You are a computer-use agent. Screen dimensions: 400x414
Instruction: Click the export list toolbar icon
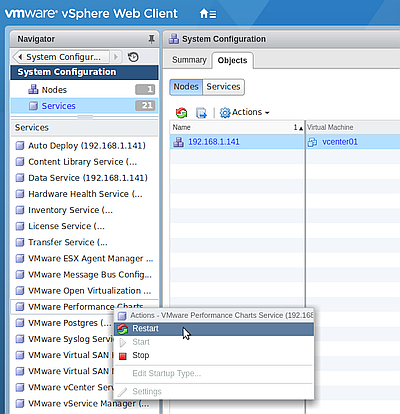click(x=201, y=113)
